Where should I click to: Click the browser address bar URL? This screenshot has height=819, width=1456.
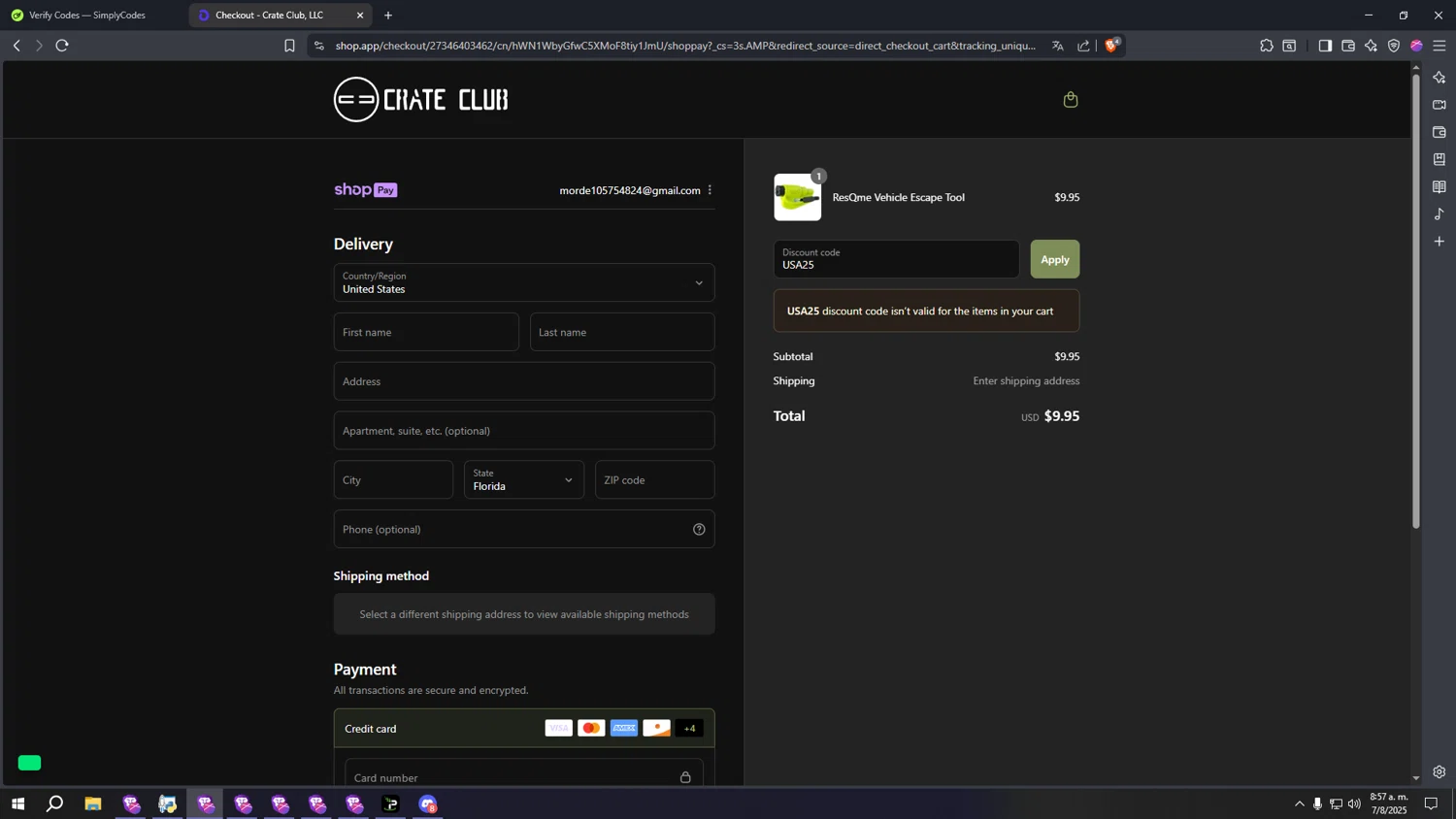tap(685, 46)
